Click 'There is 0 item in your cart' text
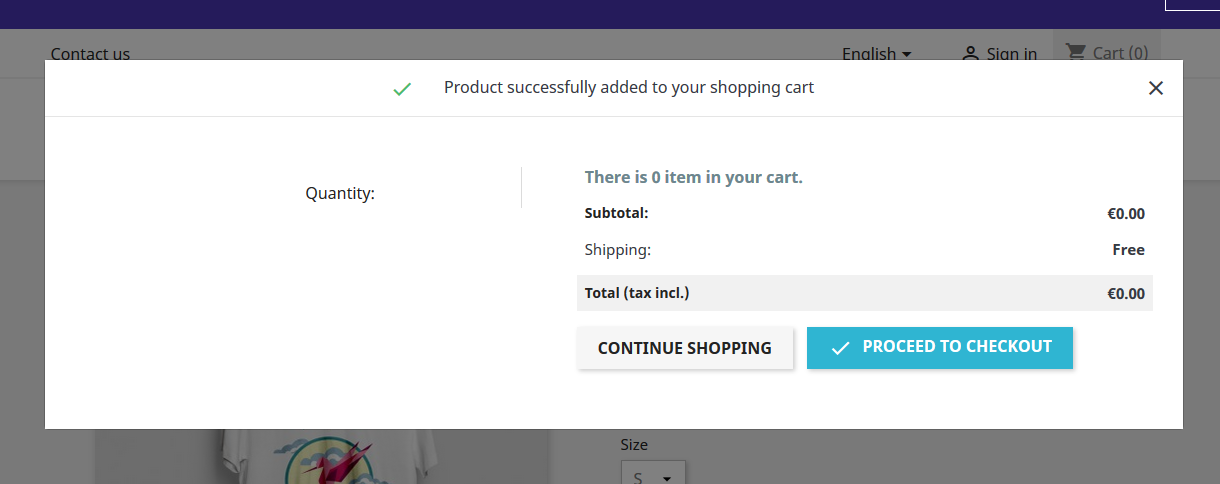 693,178
